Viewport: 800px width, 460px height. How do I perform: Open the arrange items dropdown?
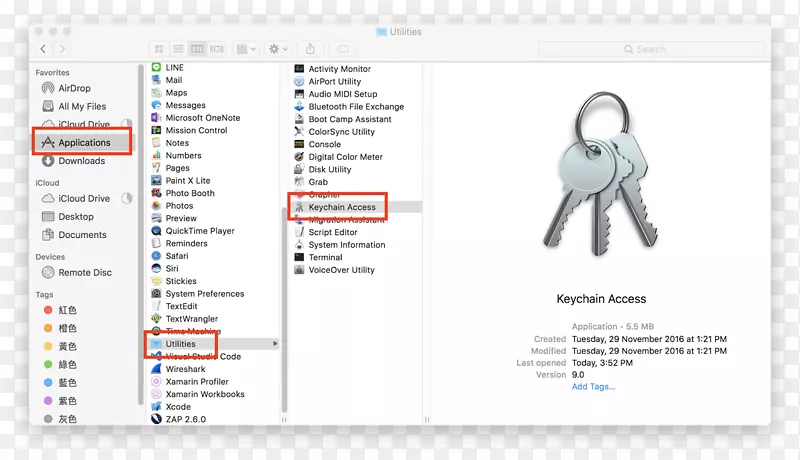click(x=246, y=49)
